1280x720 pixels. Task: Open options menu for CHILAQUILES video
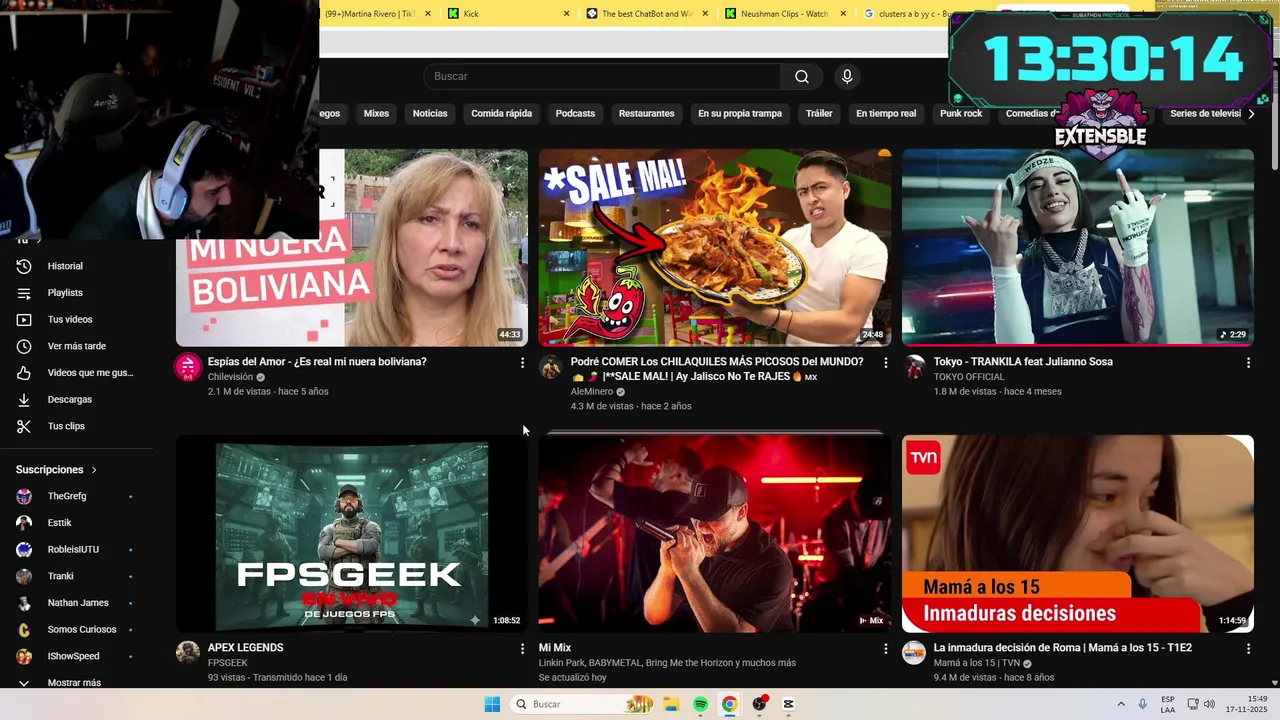point(885,363)
